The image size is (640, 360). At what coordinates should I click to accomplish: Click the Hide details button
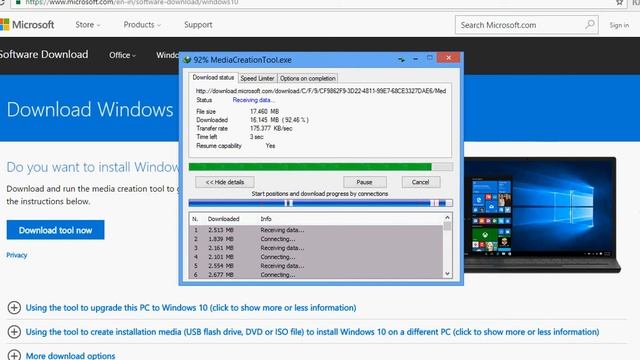(x=224, y=182)
